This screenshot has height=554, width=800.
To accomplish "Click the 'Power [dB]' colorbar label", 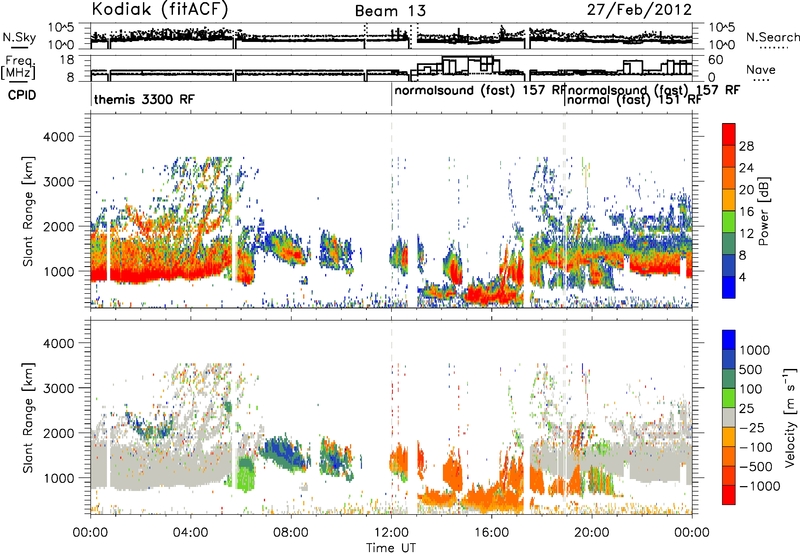I will (x=763, y=211).
